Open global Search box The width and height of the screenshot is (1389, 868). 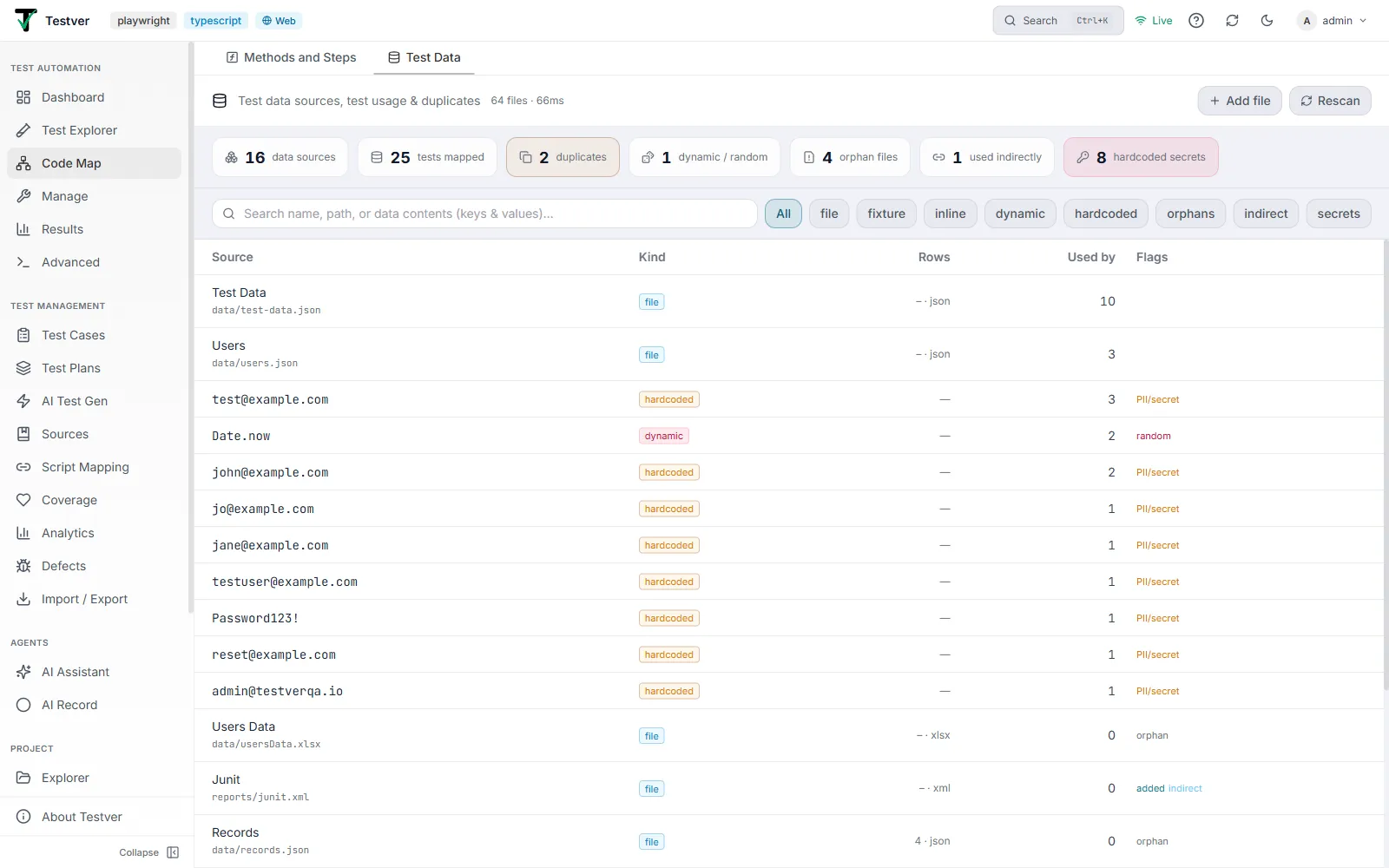point(1058,21)
